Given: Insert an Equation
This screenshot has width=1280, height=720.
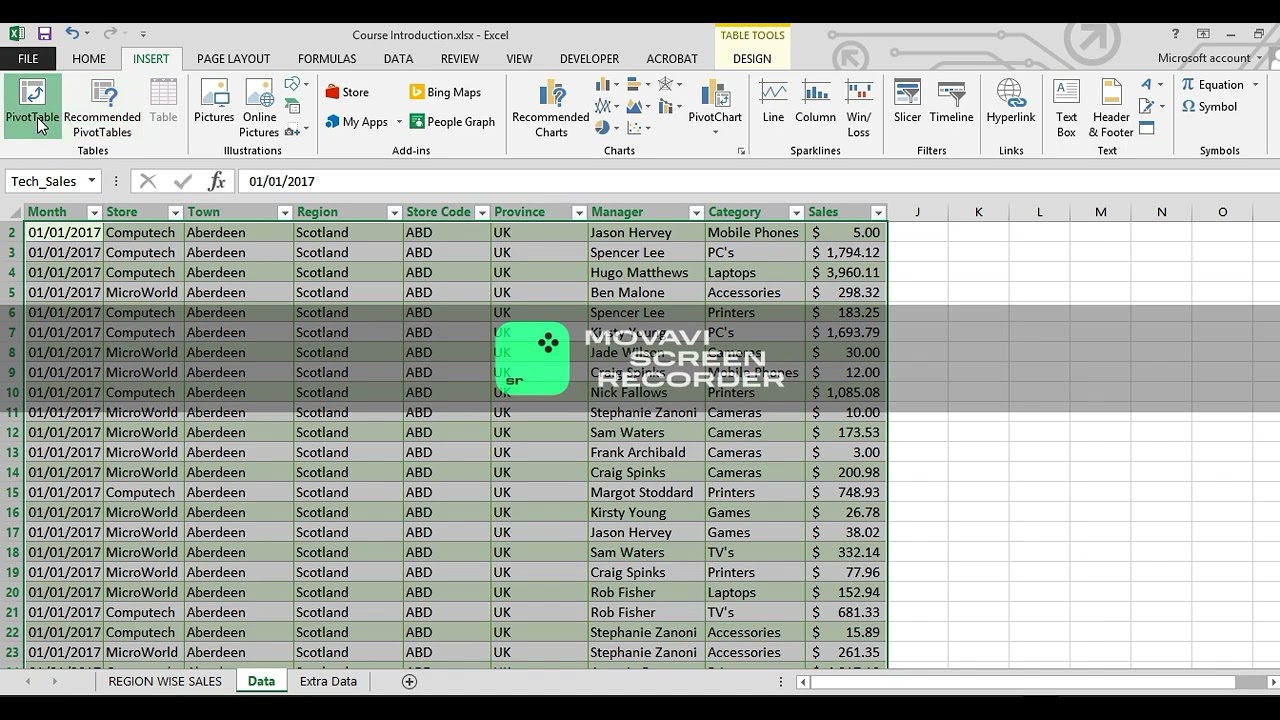Looking at the screenshot, I should point(1213,85).
